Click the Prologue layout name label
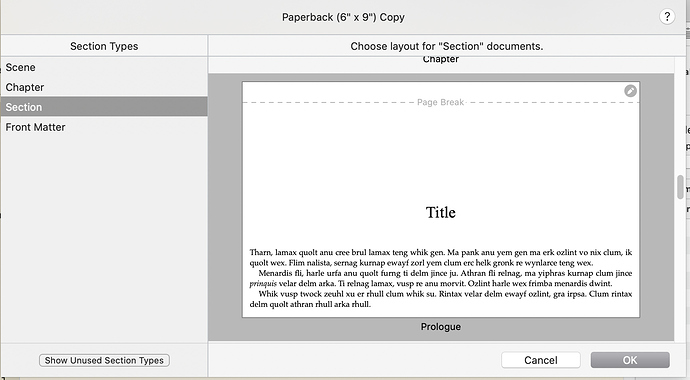Image resolution: width=690 pixels, height=380 pixels. 440,327
